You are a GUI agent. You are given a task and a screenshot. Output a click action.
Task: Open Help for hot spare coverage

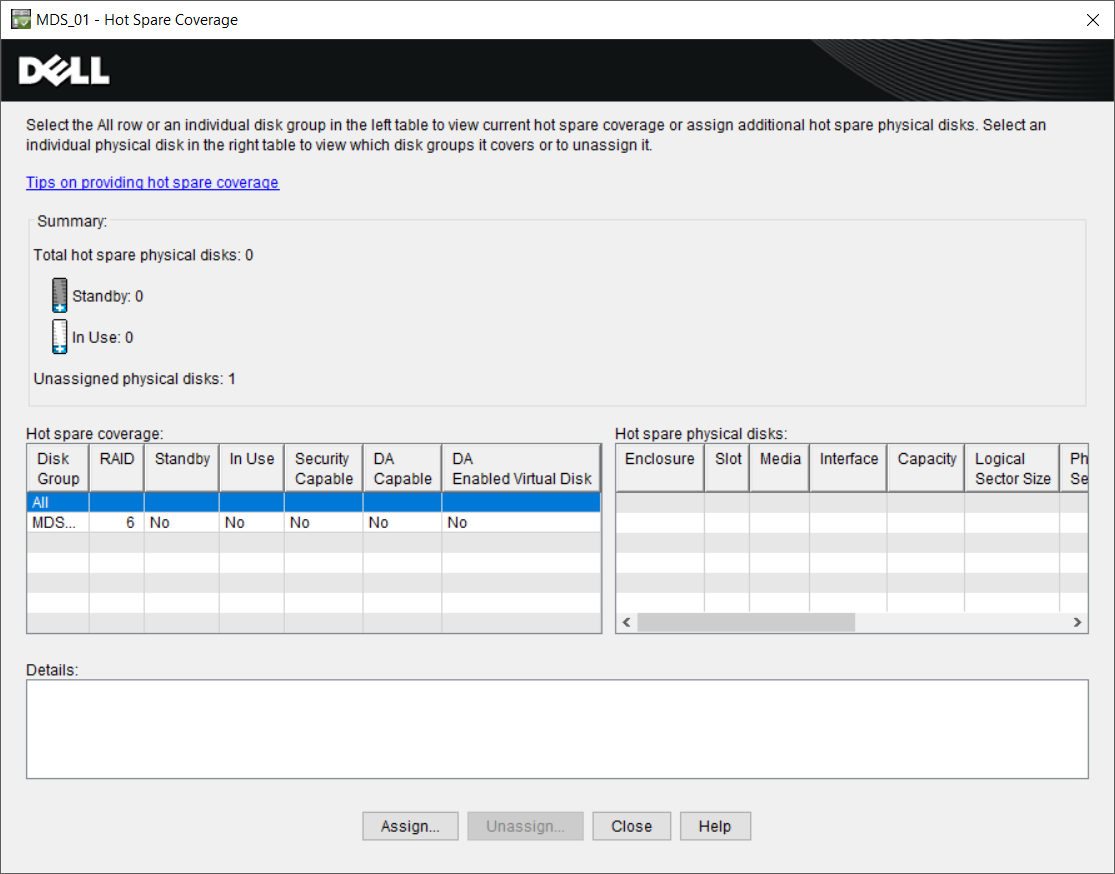(715, 826)
